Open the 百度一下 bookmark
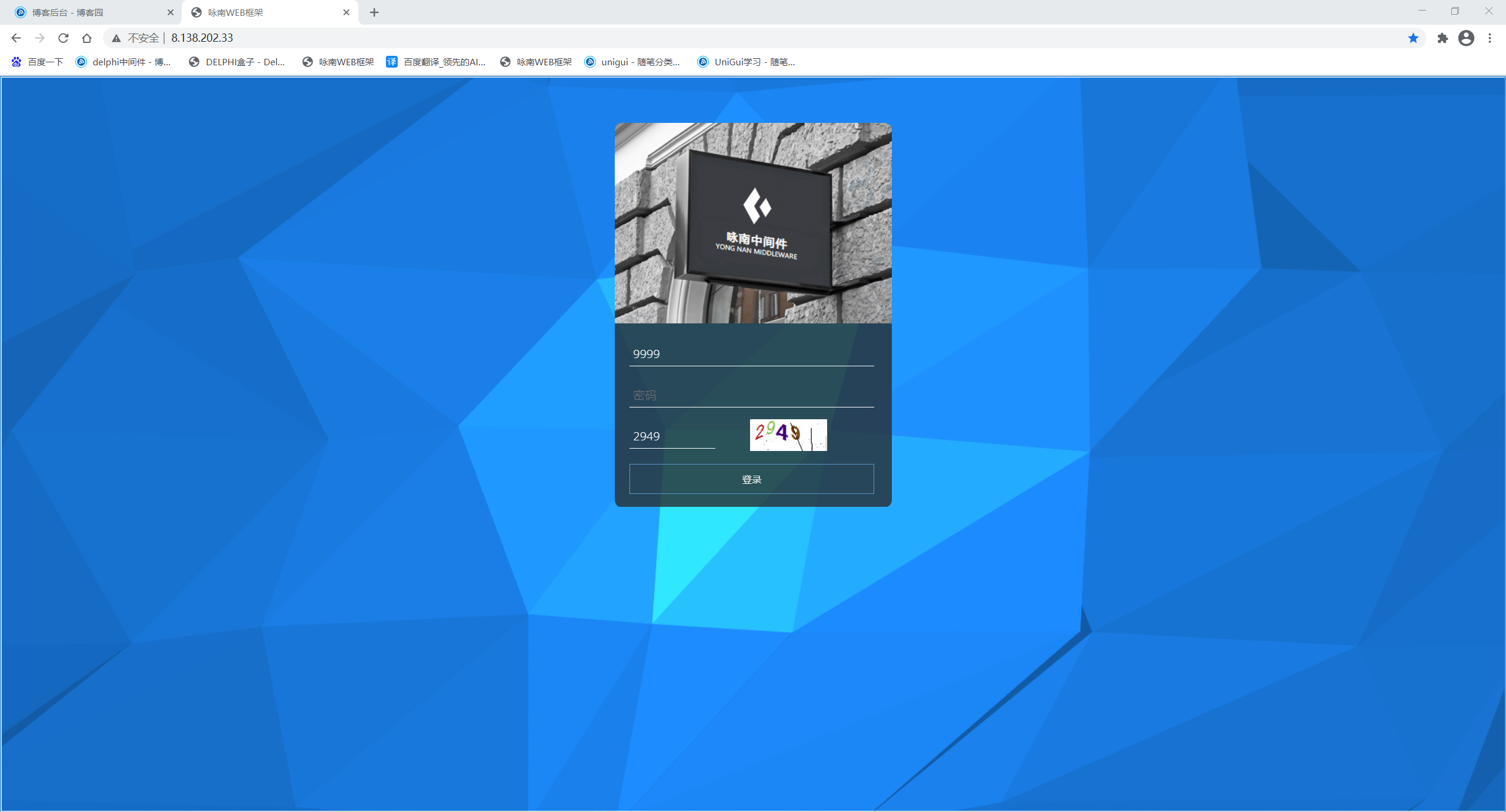Image resolution: width=1506 pixels, height=812 pixels. tap(38, 62)
